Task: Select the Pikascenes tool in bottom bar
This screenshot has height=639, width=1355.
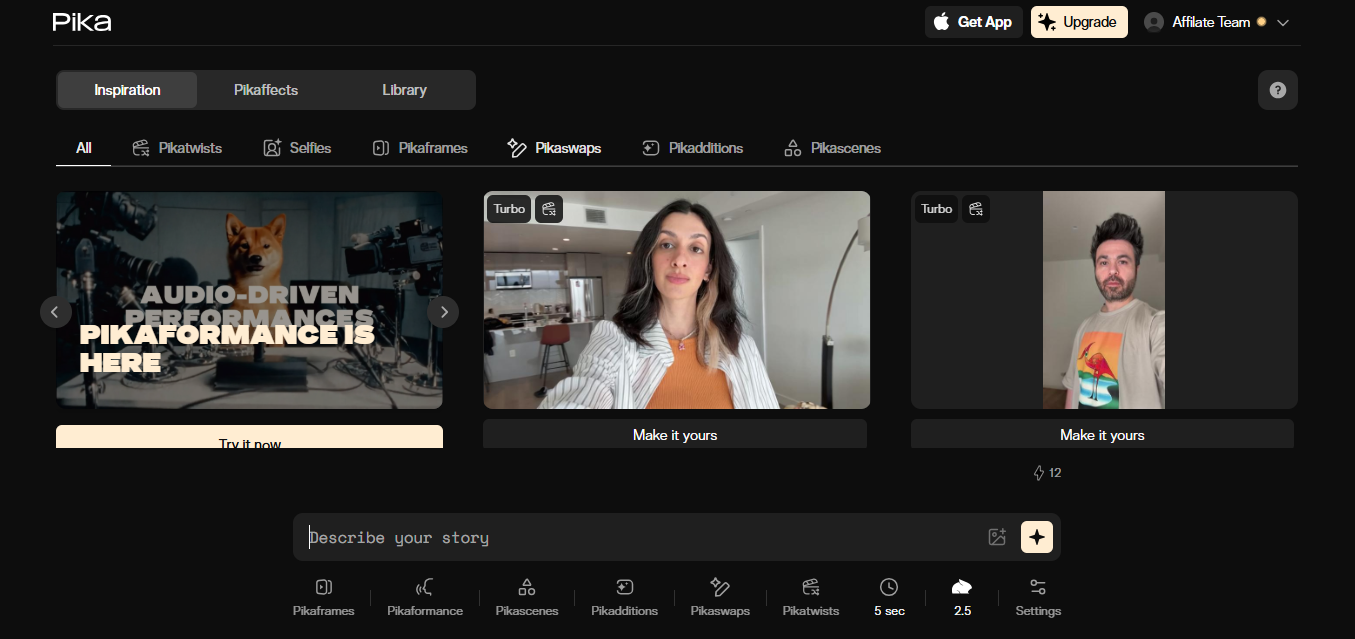Action: tap(527, 597)
